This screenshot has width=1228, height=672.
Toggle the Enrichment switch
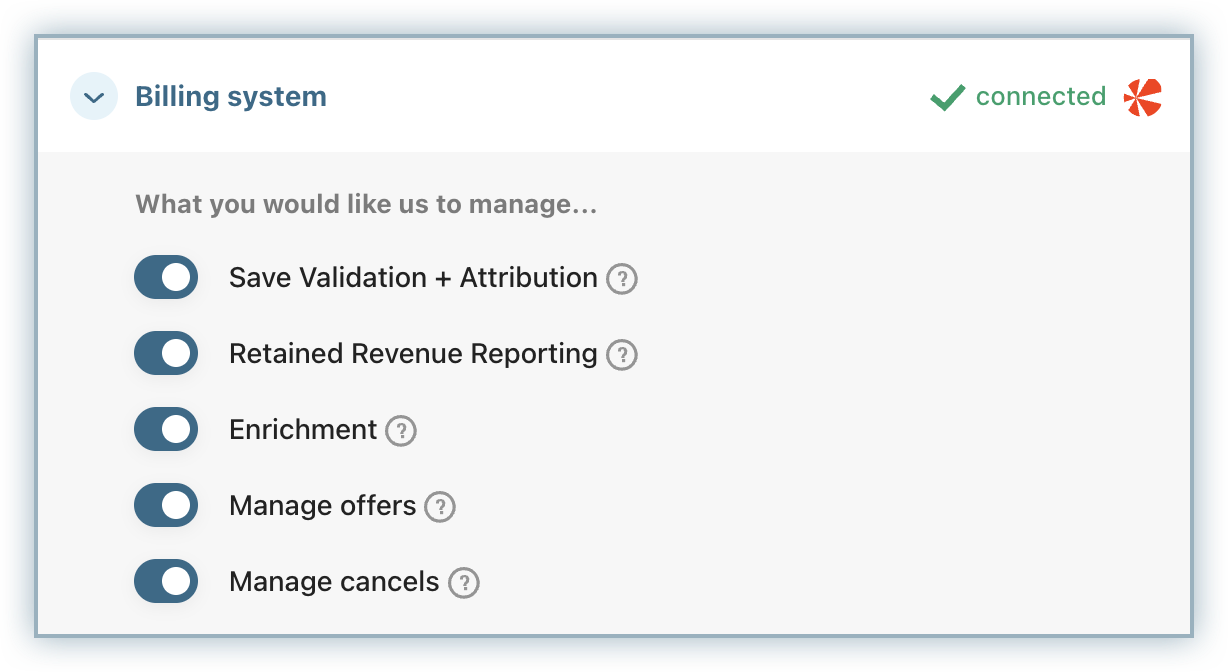tap(166, 429)
